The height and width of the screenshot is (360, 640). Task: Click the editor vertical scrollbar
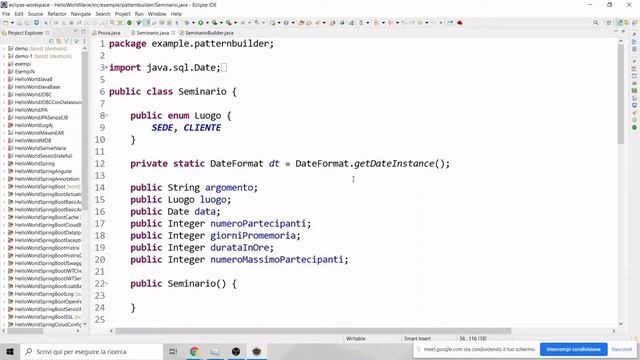point(621,94)
